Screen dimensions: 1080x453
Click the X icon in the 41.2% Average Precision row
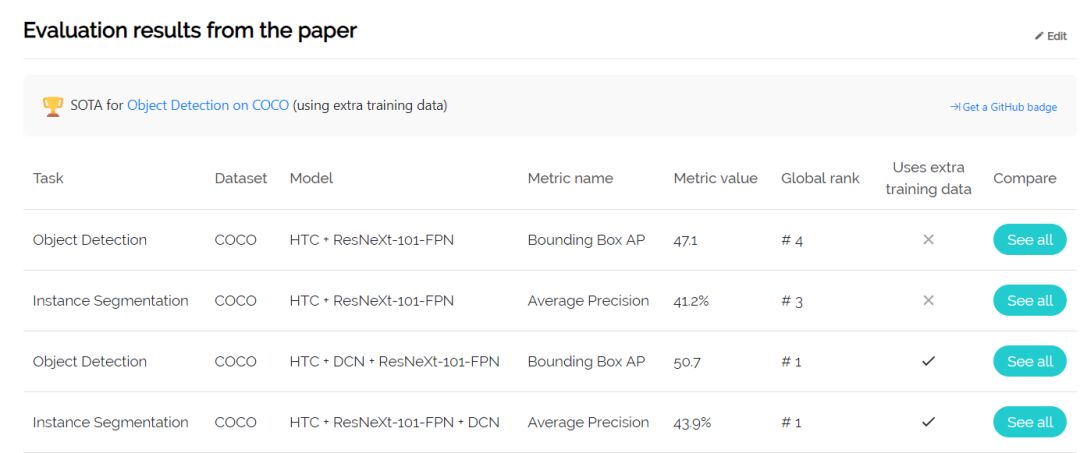click(x=928, y=301)
